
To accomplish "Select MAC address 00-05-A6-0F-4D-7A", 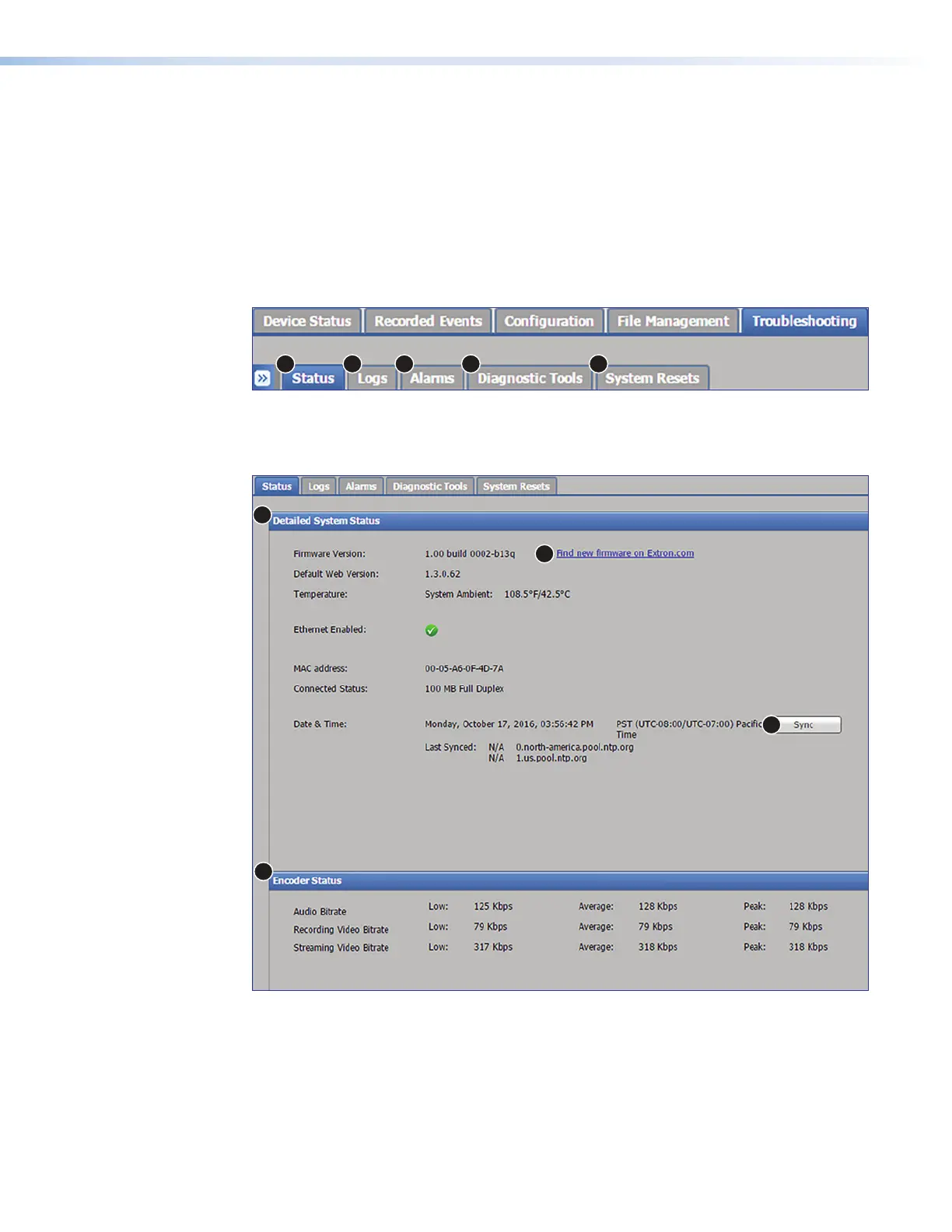I will 464,668.
